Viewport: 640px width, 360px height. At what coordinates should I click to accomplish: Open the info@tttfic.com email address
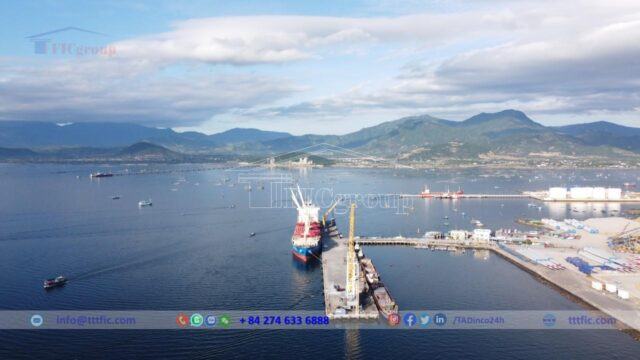click(96, 320)
